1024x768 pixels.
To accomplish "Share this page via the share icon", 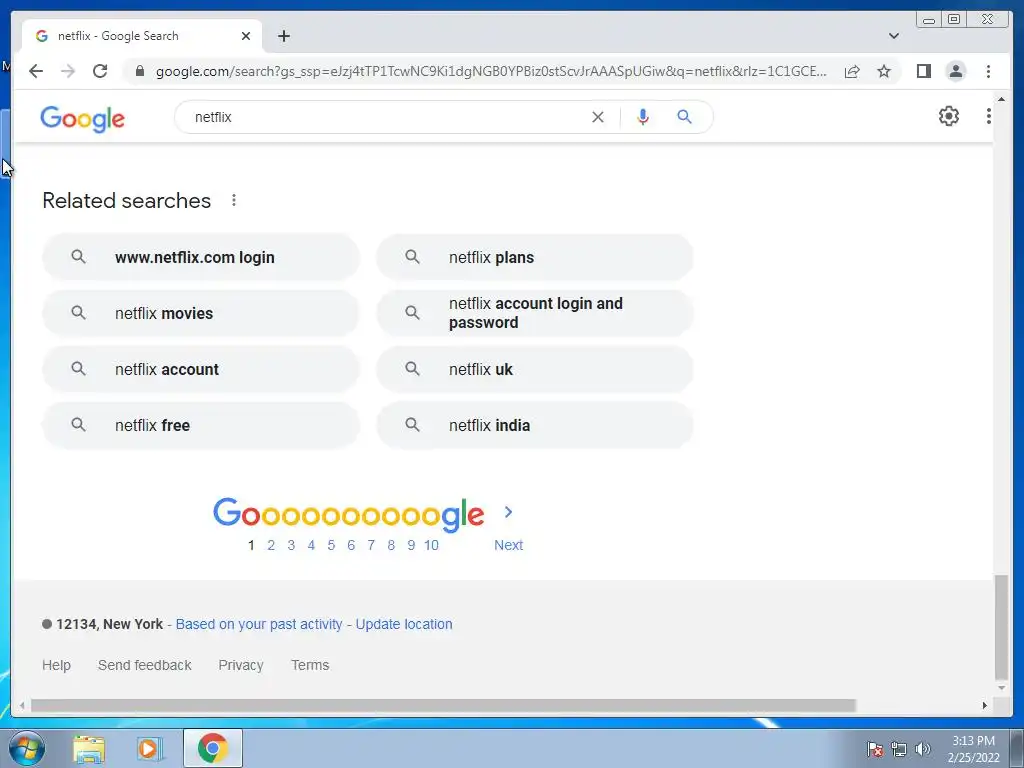I will tap(852, 71).
